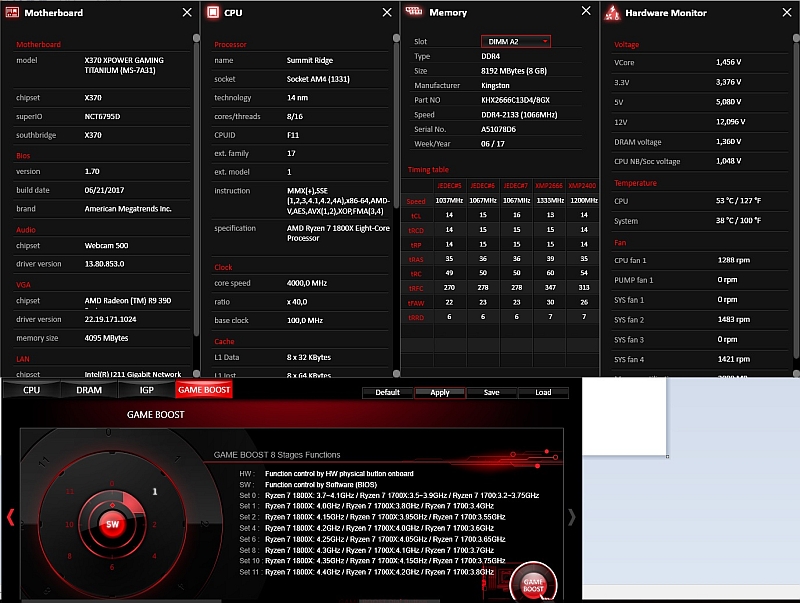This screenshot has height=603, width=800.
Task: Click the CPU temperature 53 °C / 127 °F
Action: 738,200
